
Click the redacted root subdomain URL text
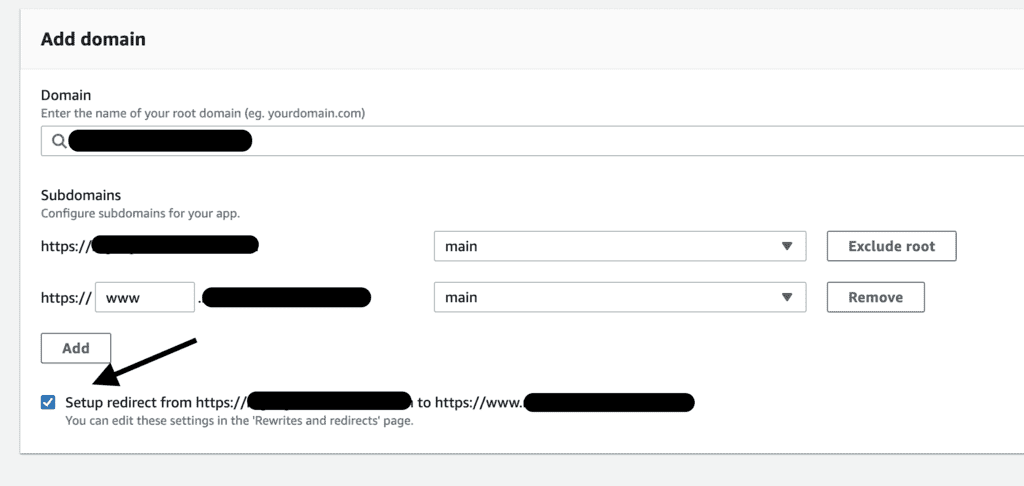pos(175,245)
